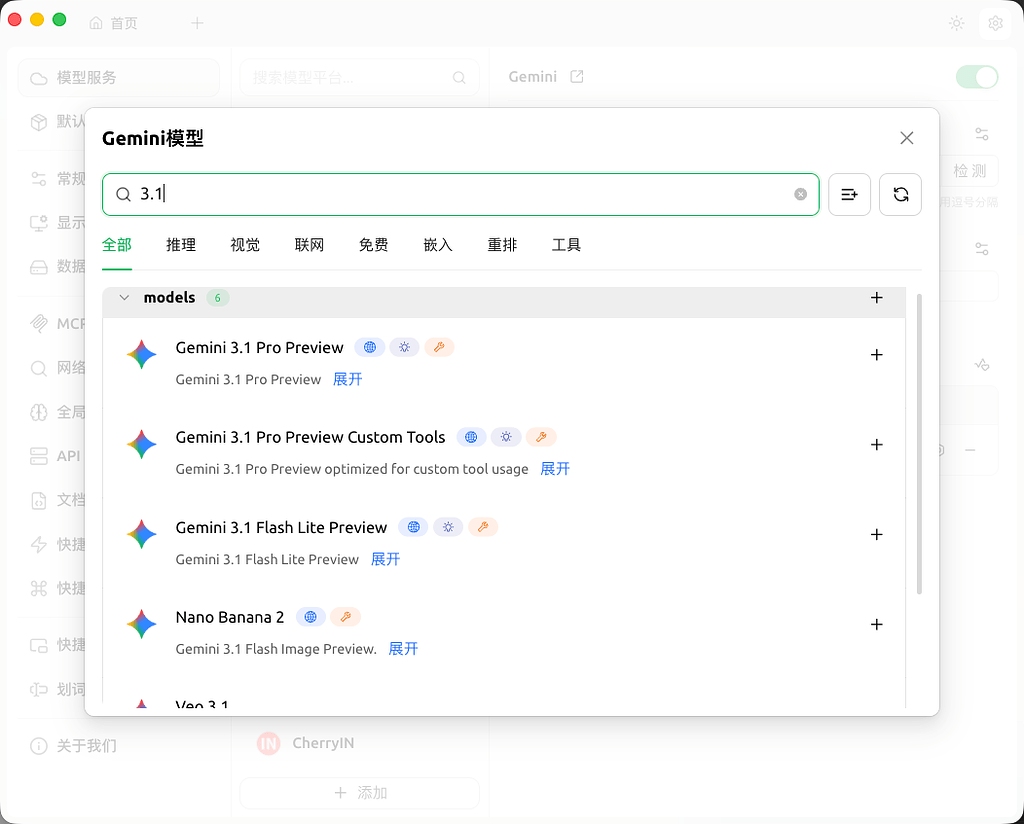Toggle the Gemini provider switch
The height and width of the screenshot is (824, 1024).
(x=977, y=77)
